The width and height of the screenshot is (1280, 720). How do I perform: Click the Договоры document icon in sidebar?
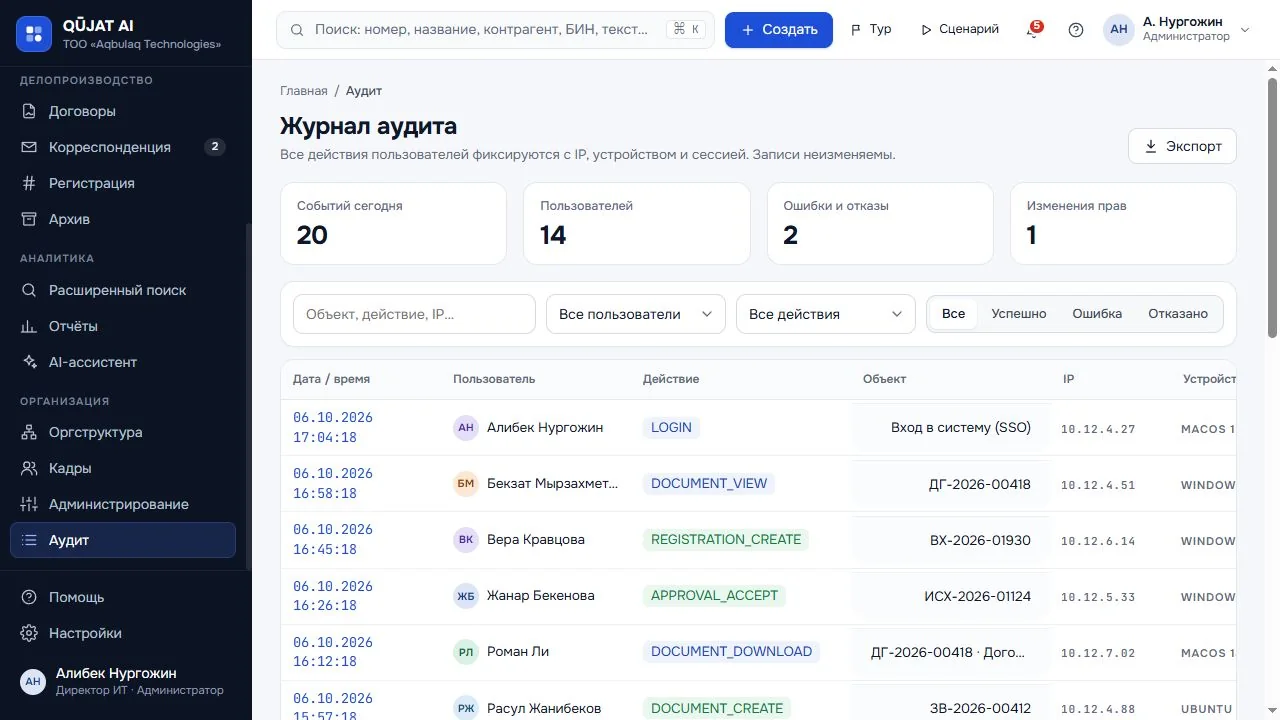coord(29,111)
